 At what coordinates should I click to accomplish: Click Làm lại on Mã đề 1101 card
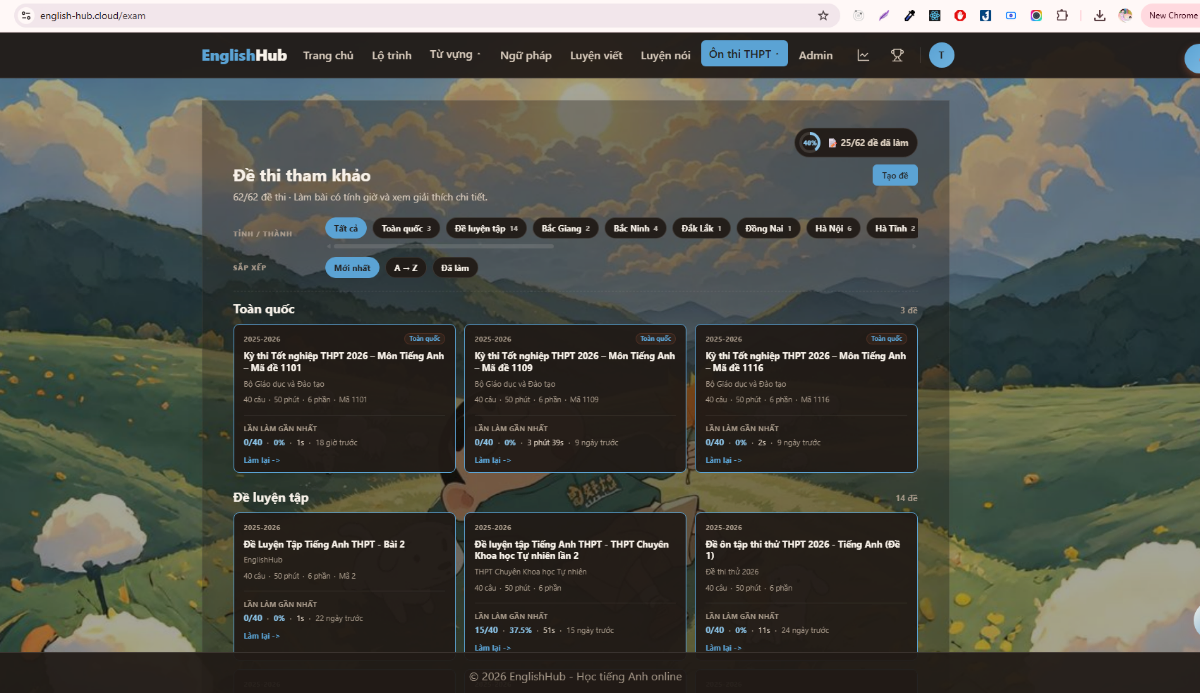262,460
